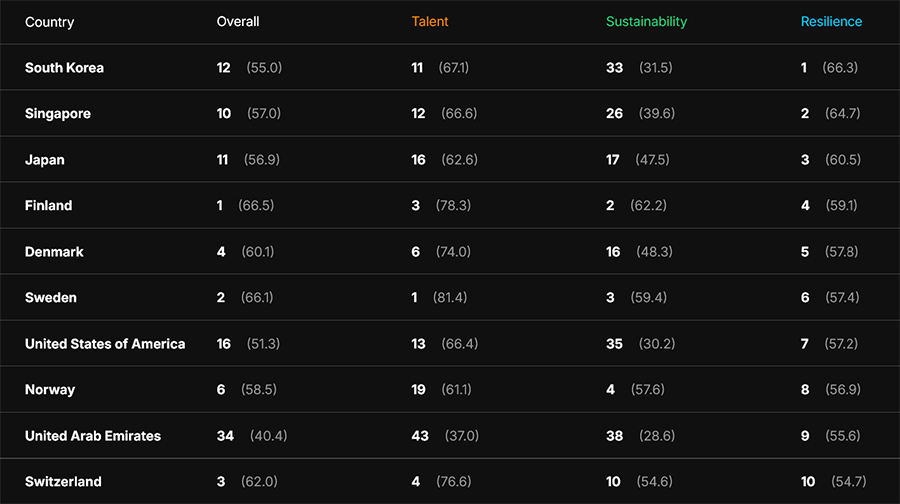The image size is (900, 504).
Task: Click the Switzerland country name
Action: pos(63,482)
